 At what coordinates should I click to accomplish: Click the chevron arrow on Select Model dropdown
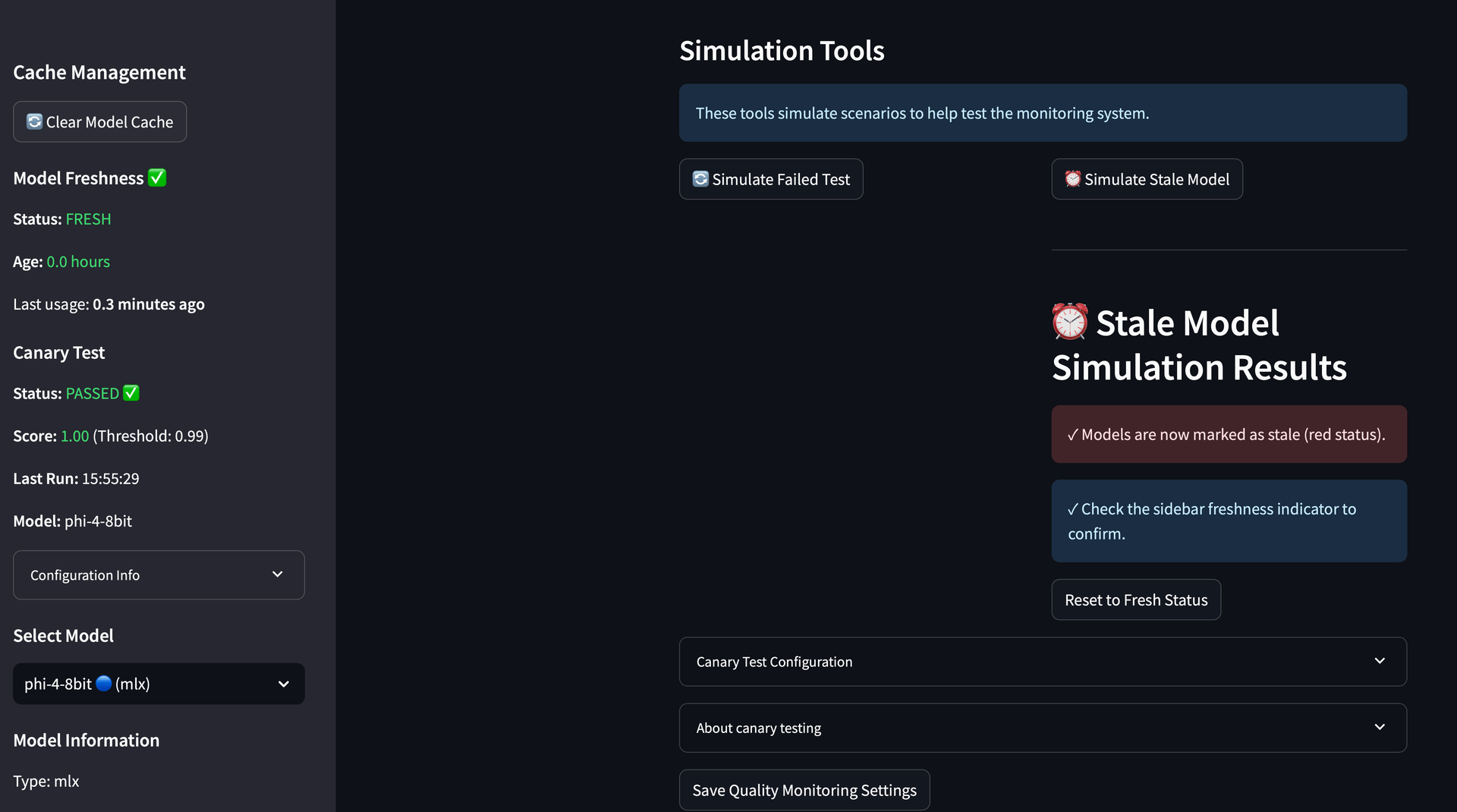pyautogui.click(x=283, y=684)
